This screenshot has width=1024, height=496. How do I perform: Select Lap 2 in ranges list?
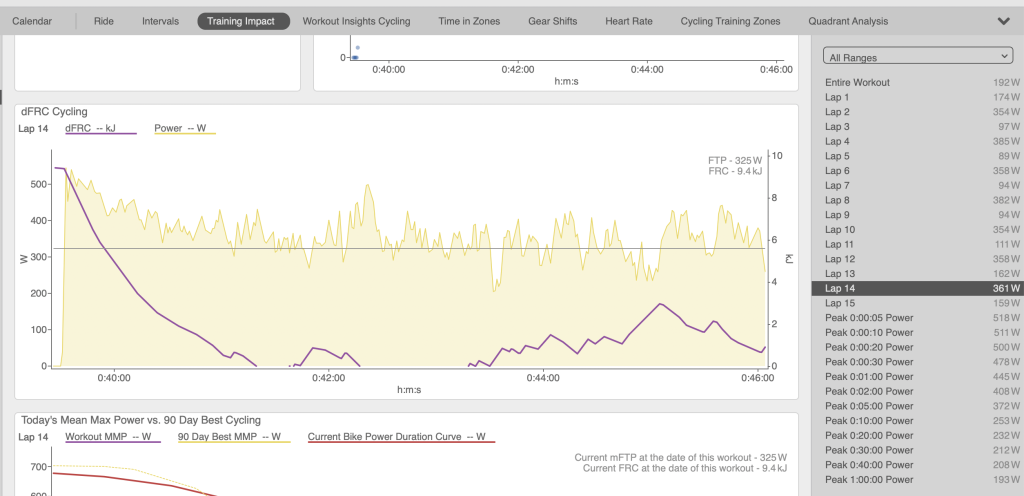pyautogui.click(x=918, y=112)
